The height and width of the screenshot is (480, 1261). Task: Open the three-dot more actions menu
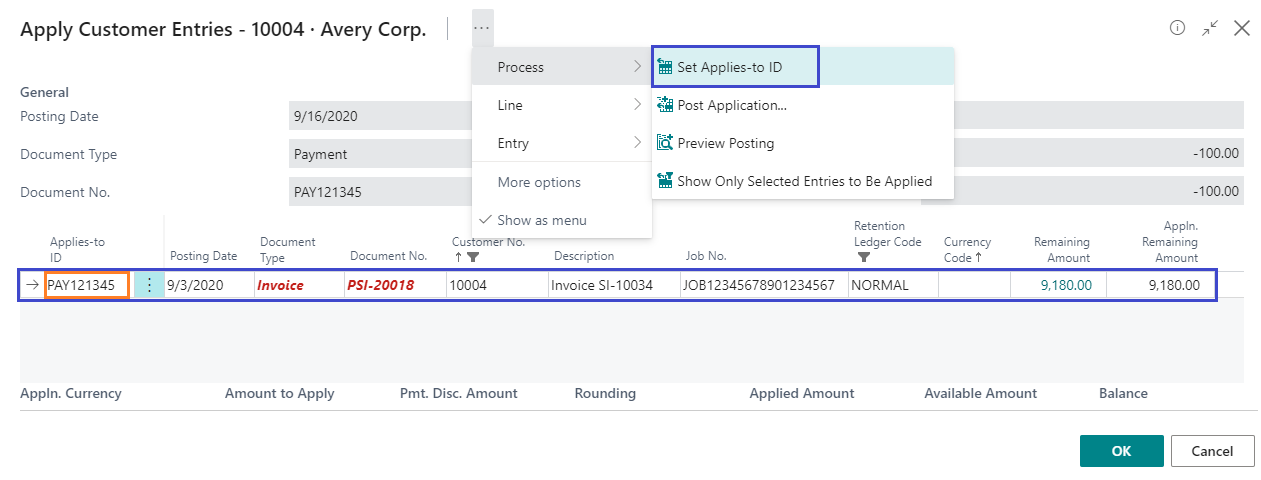482,28
